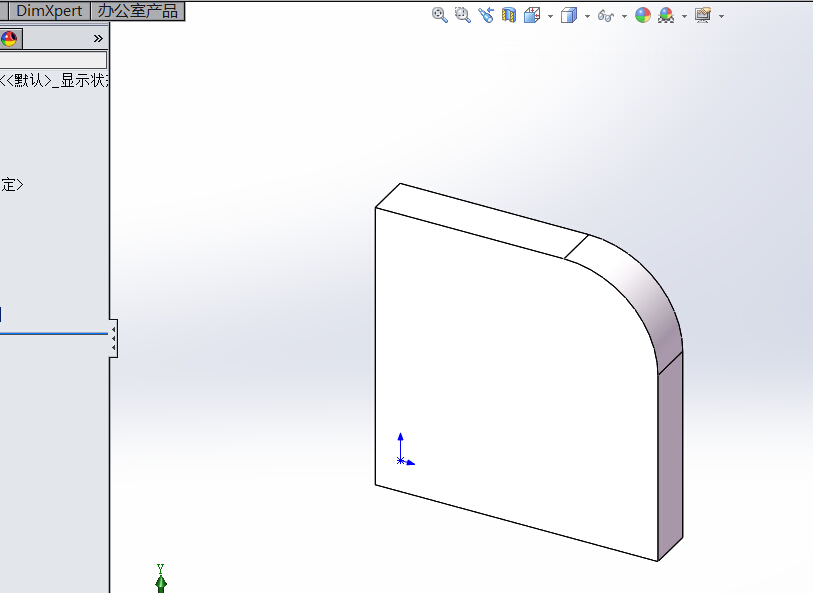
Task: Select the 默认 display state tree row
Action: click(54, 80)
